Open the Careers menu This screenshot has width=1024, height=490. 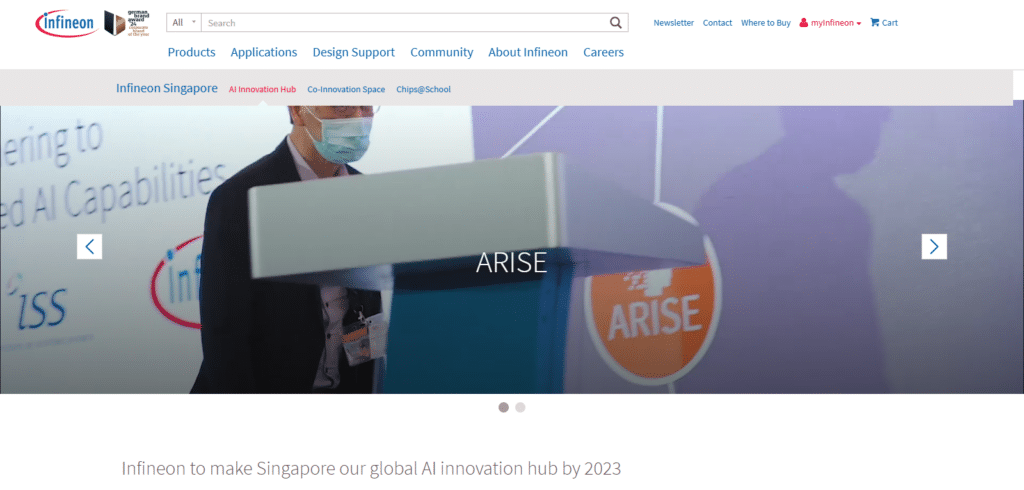coord(603,52)
